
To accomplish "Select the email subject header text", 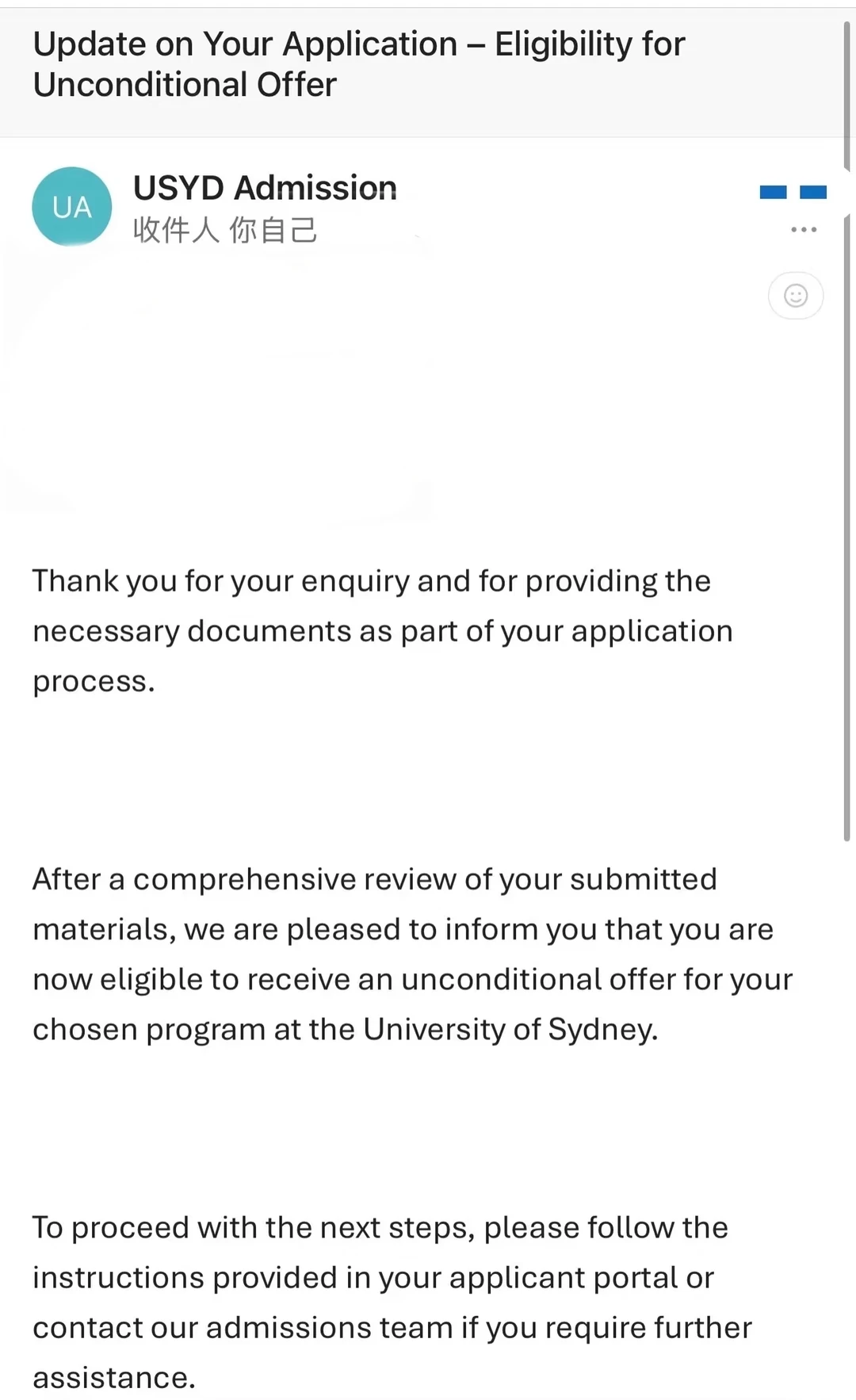I will point(359,64).
